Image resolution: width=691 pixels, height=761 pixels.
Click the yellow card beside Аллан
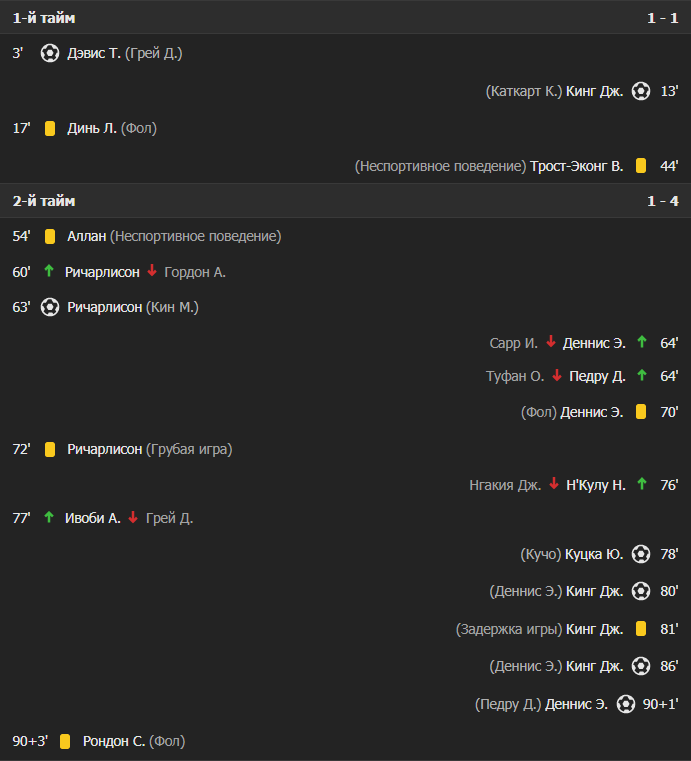[x=50, y=236]
